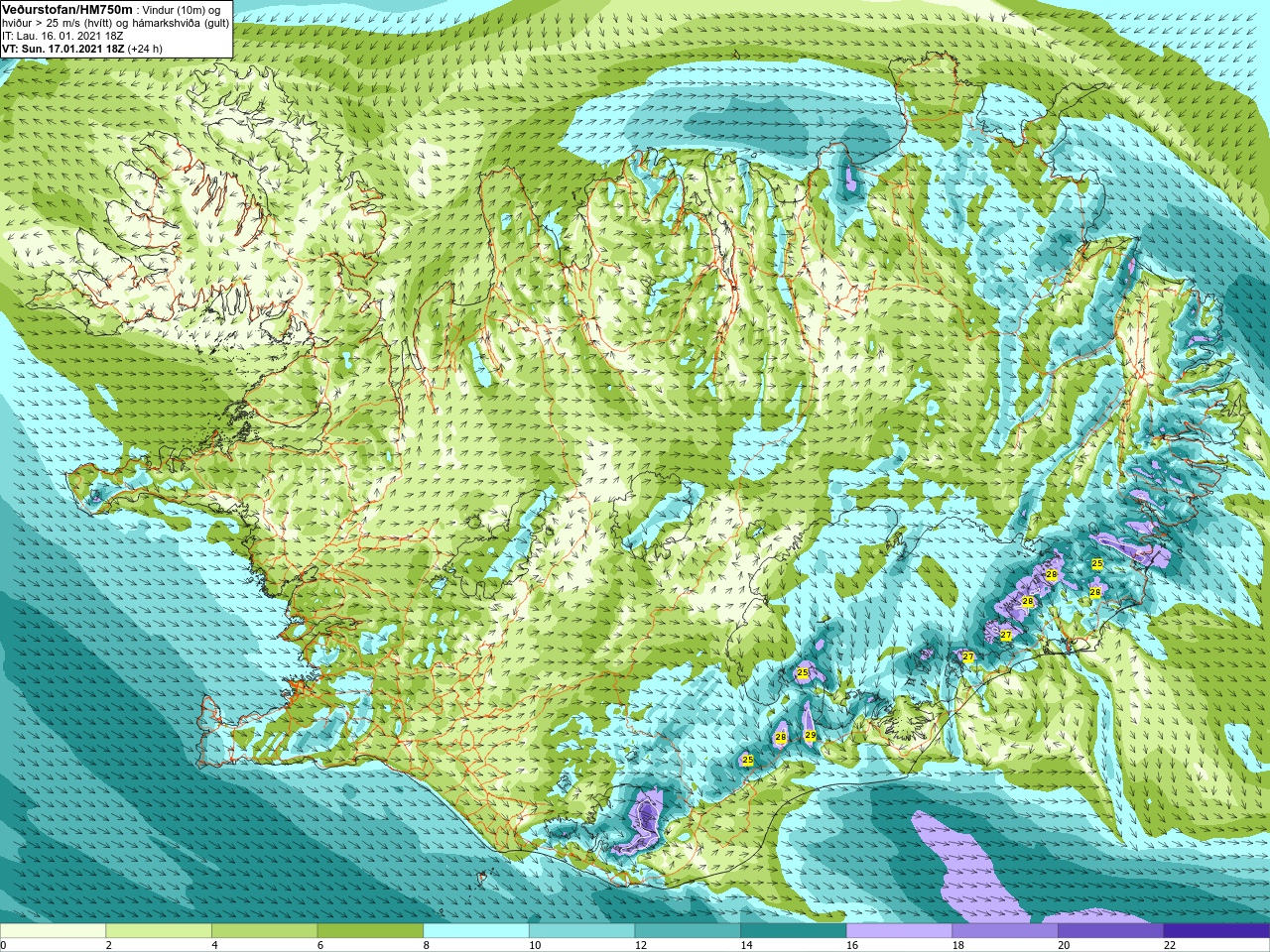1270x952 pixels.
Task: Click the bold Veðurstofan/HM750m title
Action: coord(67,9)
